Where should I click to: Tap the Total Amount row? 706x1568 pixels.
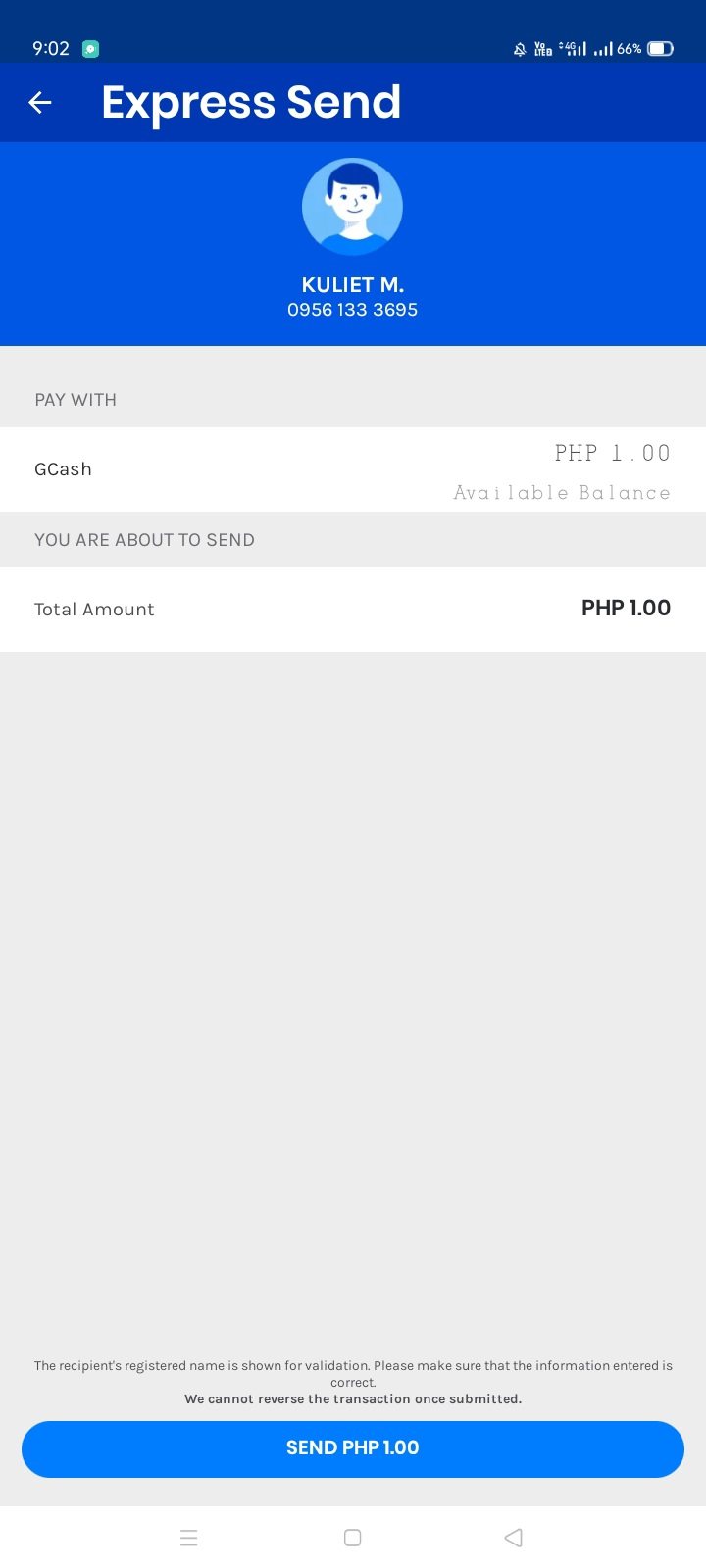pyautogui.click(x=353, y=609)
